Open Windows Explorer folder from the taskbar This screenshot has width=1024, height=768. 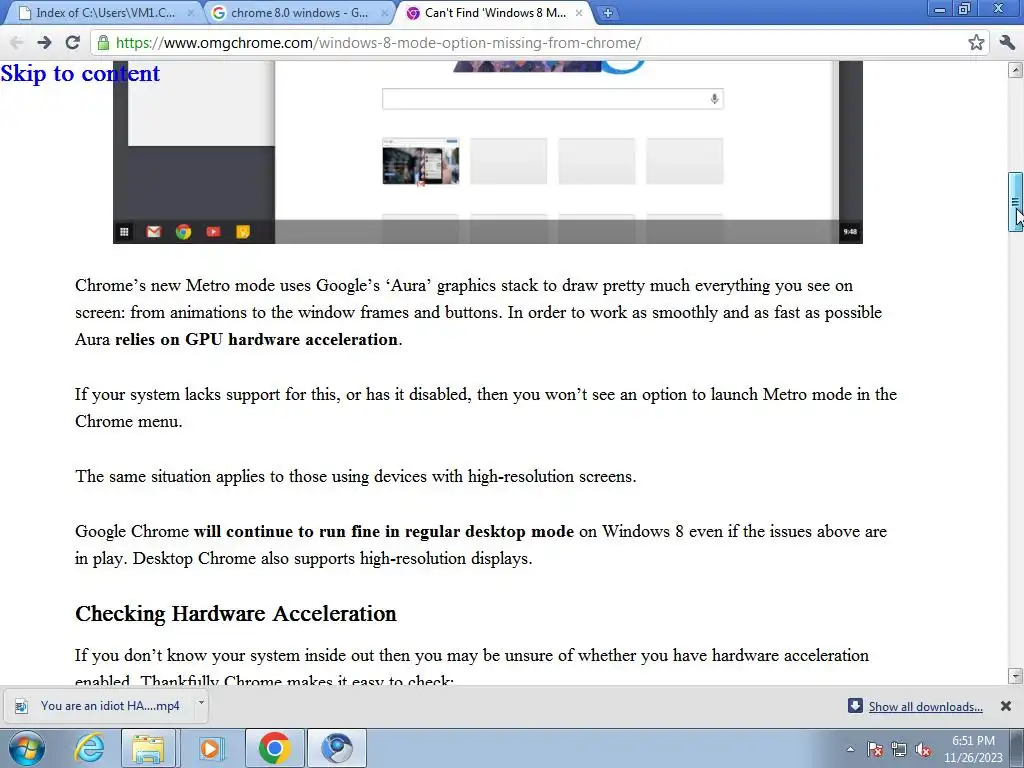(148, 748)
